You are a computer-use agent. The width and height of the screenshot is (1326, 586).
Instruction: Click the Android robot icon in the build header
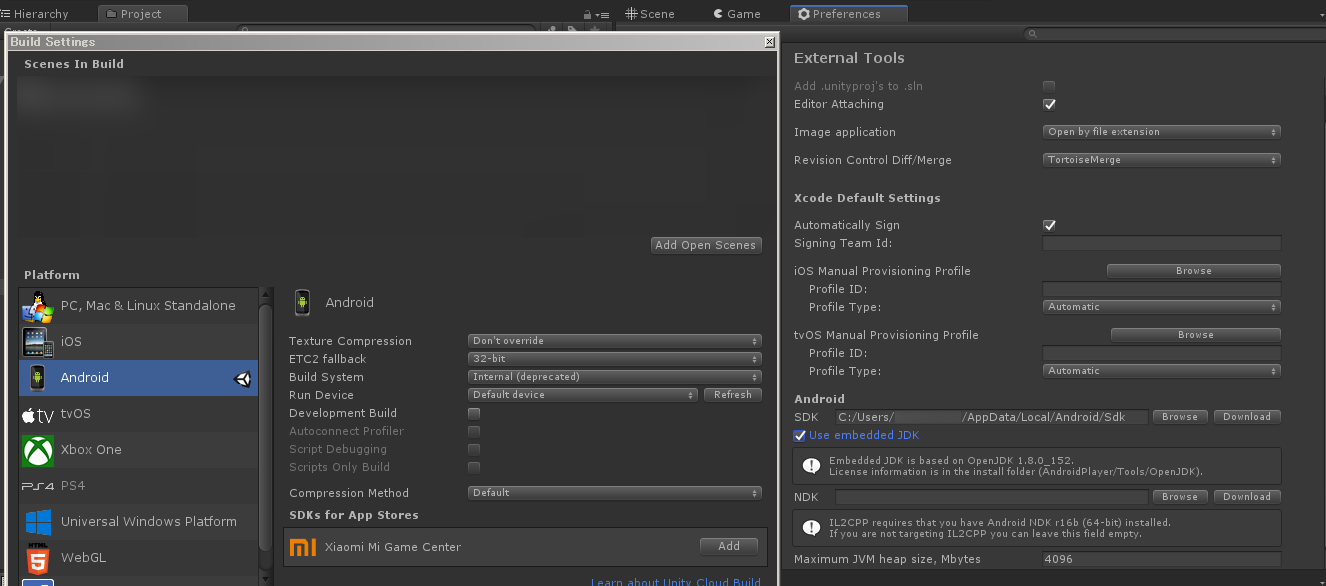click(302, 302)
